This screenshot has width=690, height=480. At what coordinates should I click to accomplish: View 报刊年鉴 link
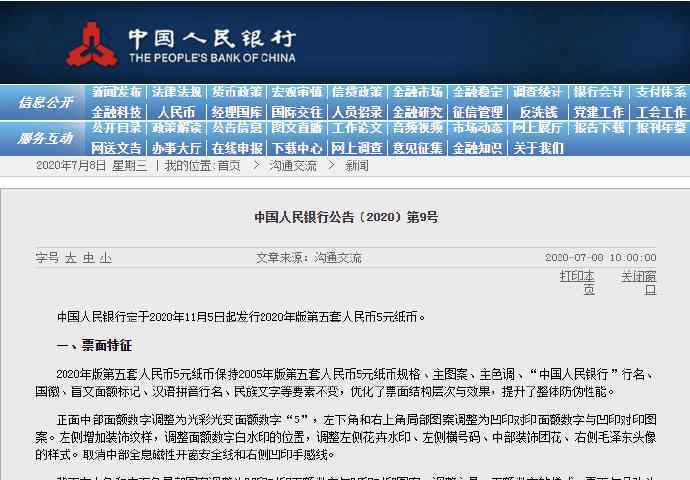[661, 128]
